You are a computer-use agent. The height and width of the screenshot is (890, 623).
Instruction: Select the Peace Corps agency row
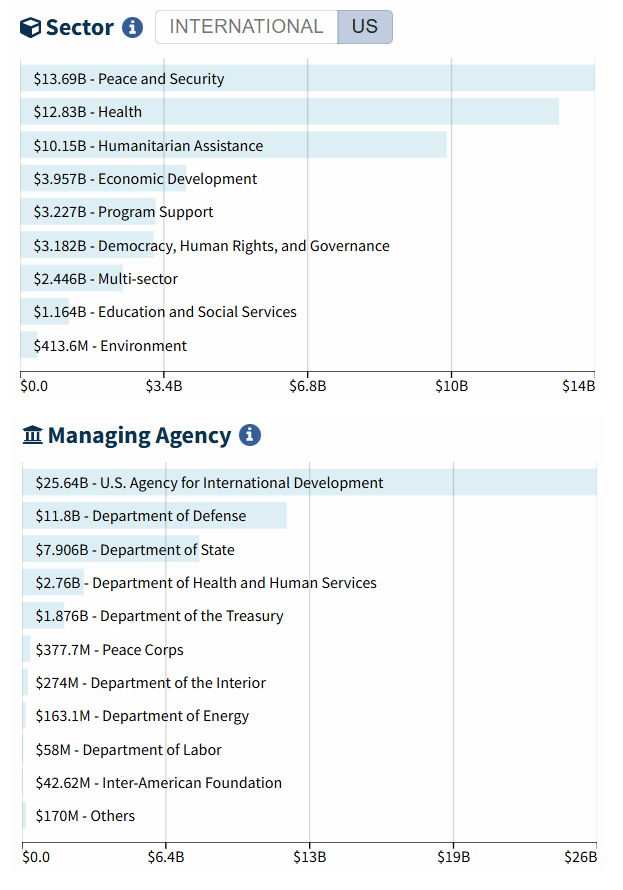109,650
